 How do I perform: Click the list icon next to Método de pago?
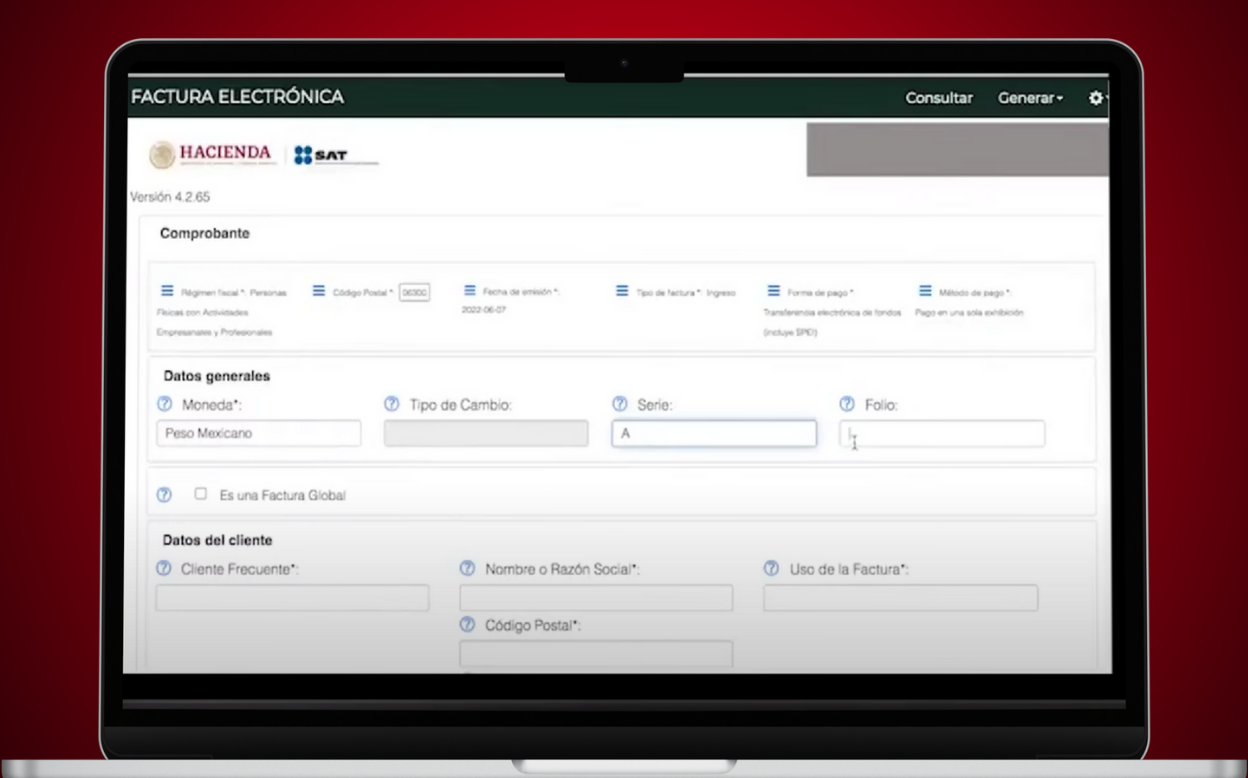(925, 291)
